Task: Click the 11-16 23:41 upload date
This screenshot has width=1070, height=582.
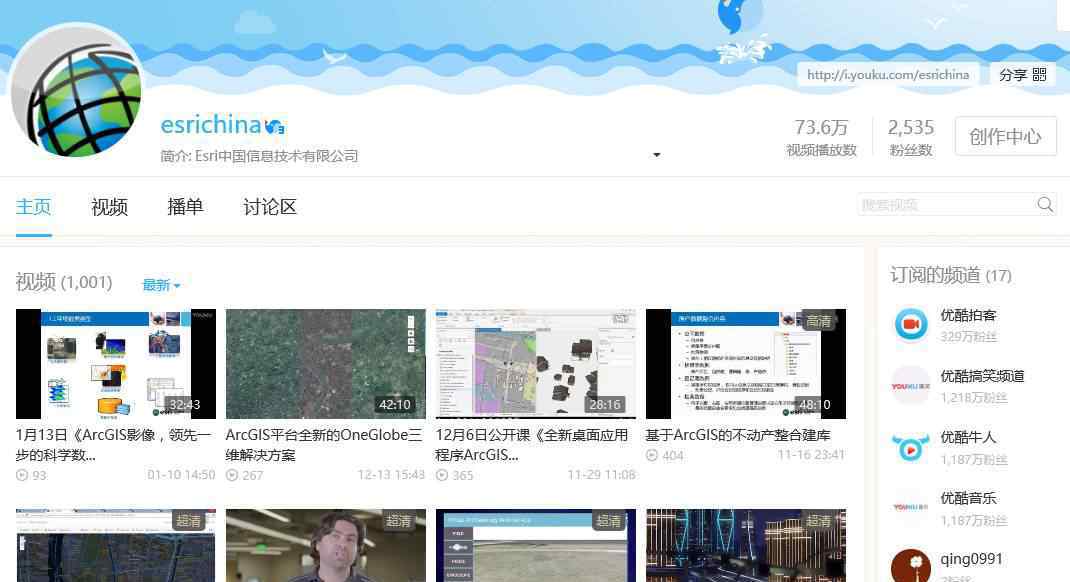Action: [811, 455]
